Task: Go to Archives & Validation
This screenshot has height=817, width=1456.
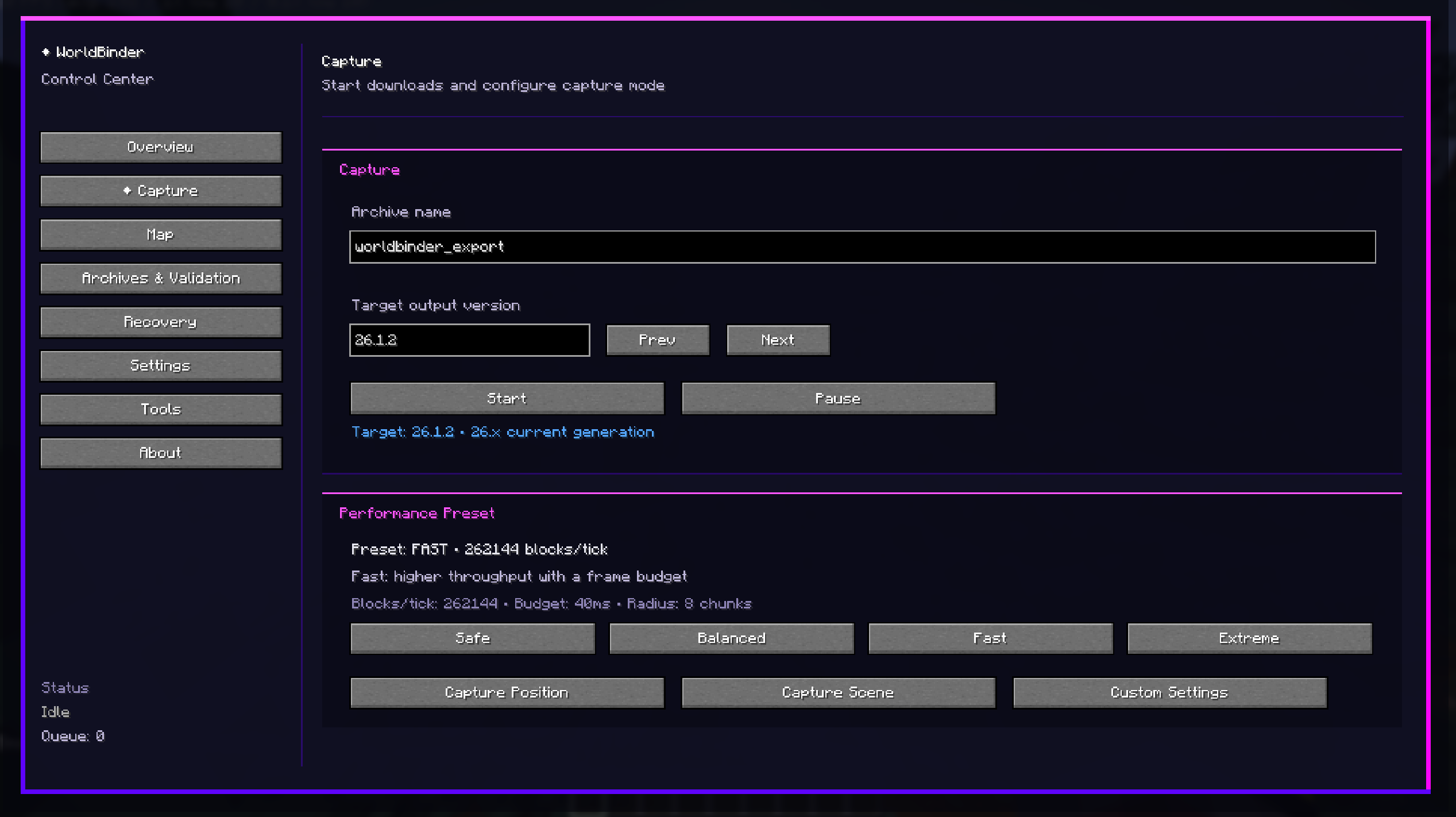Action: [161, 278]
